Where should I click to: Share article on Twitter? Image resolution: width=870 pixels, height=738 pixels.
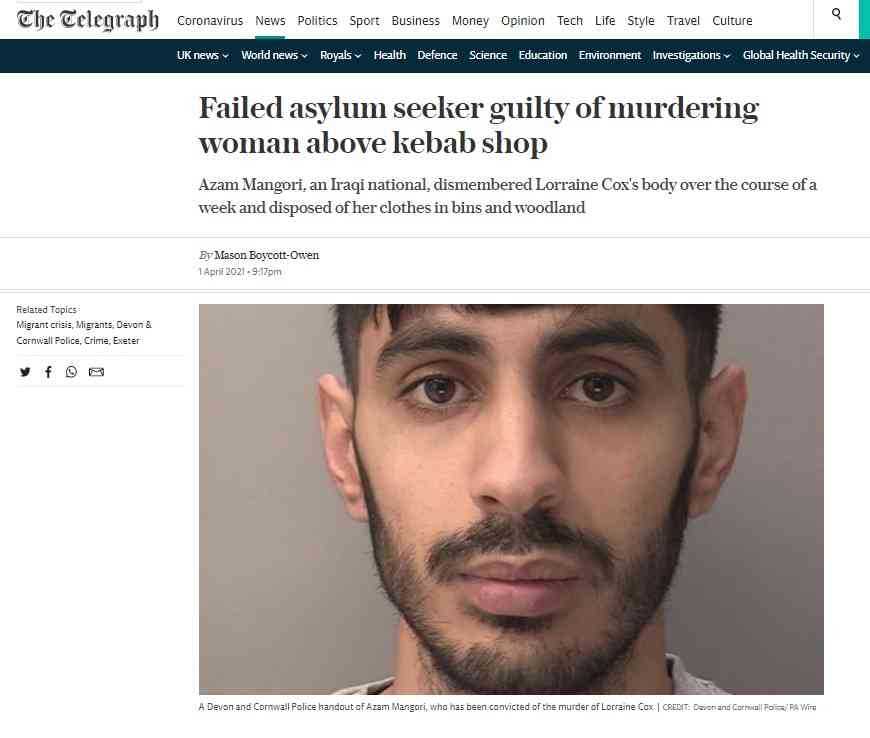(25, 372)
